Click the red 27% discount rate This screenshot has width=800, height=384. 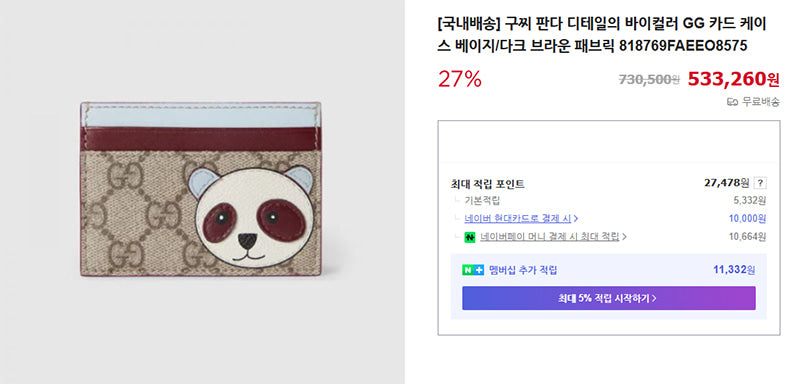[x=460, y=79]
